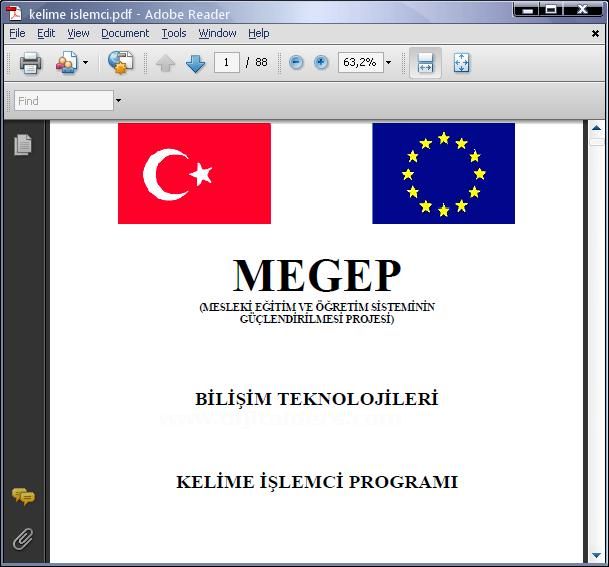Open the File menu
The height and width of the screenshot is (567, 609).
point(17,33)
